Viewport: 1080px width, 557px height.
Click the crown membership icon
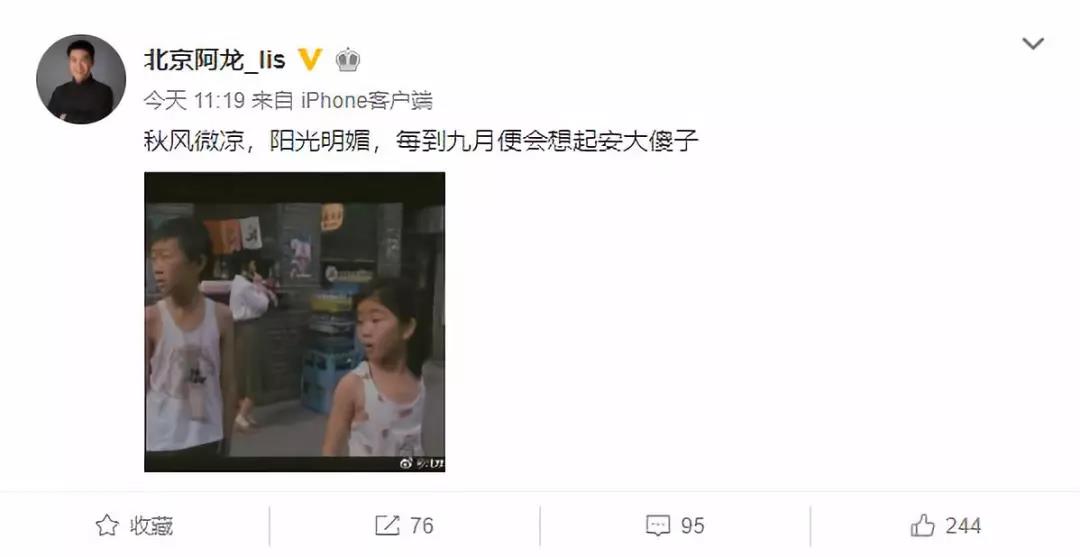tap(348, 61)
